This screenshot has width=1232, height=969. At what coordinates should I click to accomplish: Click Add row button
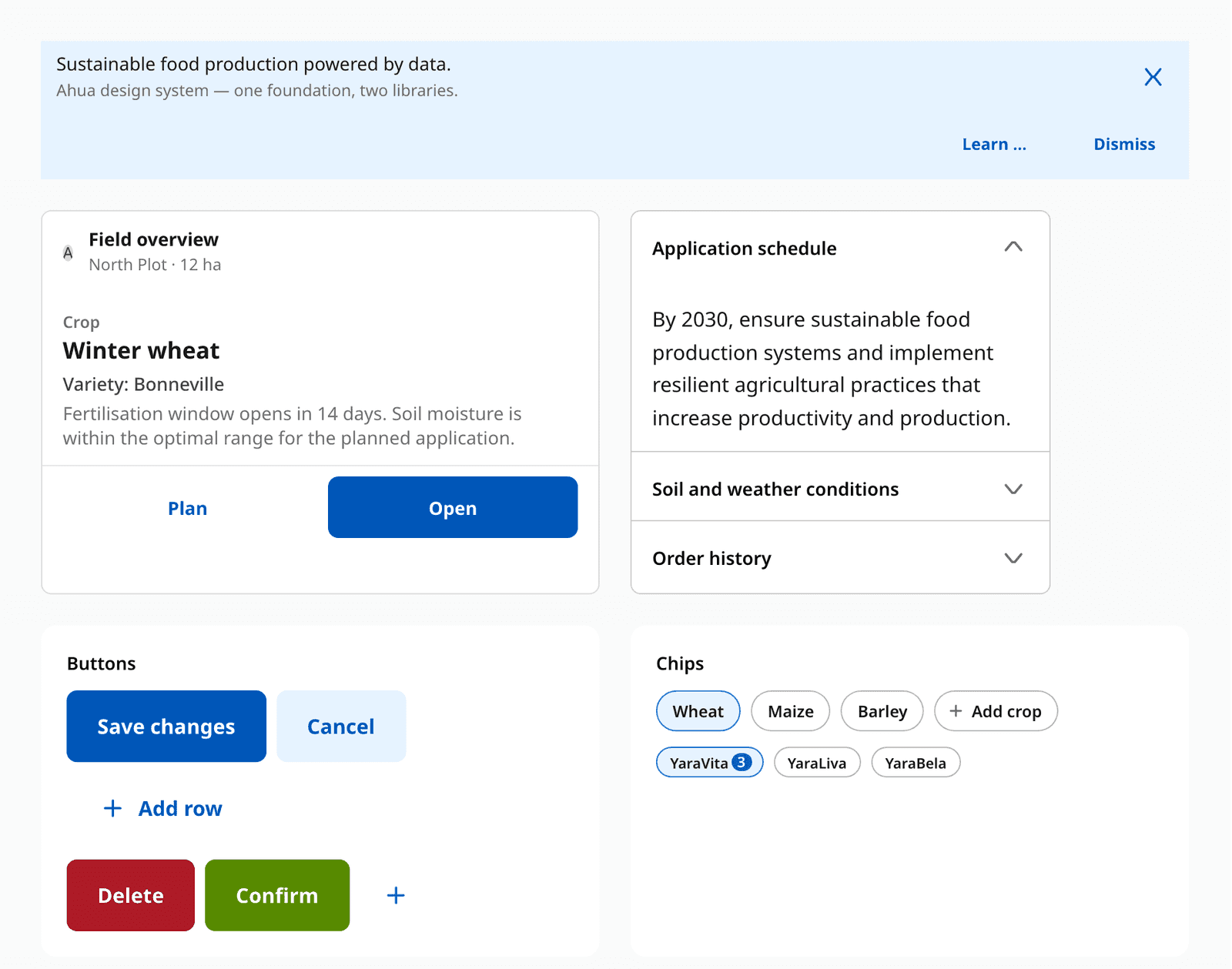click(162, 808)
